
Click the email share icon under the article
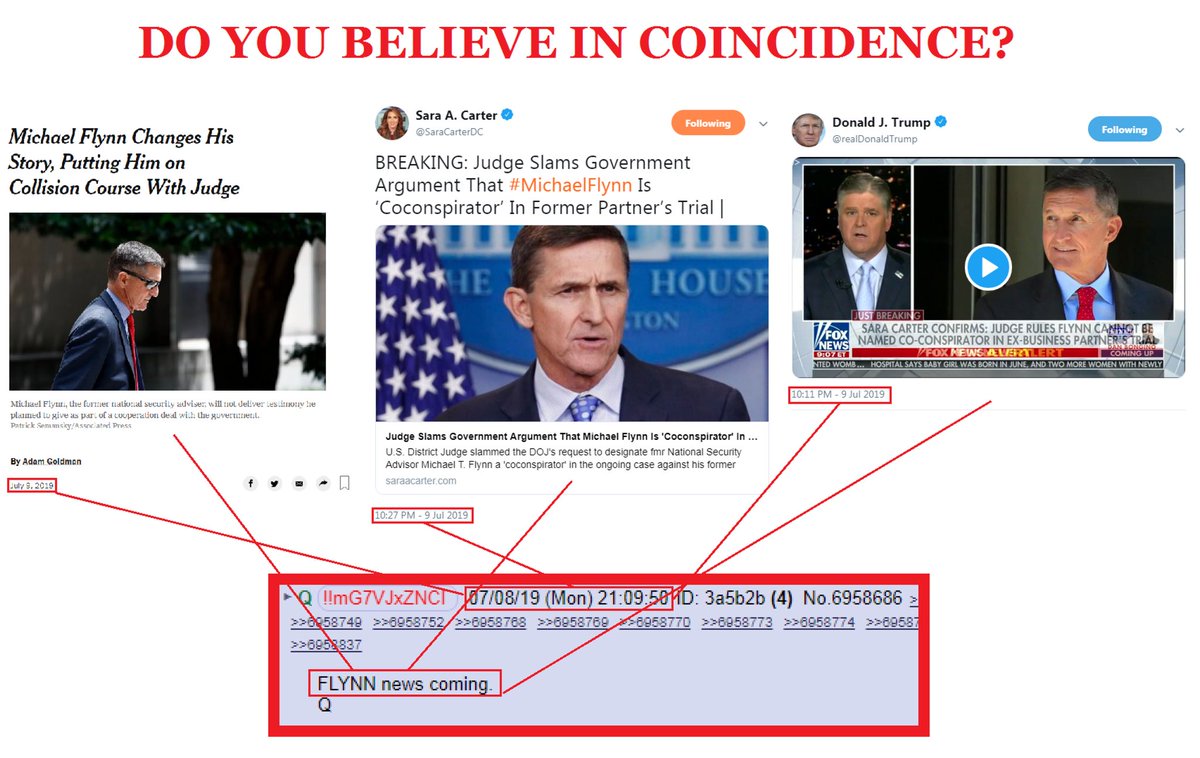coord(299,484)
